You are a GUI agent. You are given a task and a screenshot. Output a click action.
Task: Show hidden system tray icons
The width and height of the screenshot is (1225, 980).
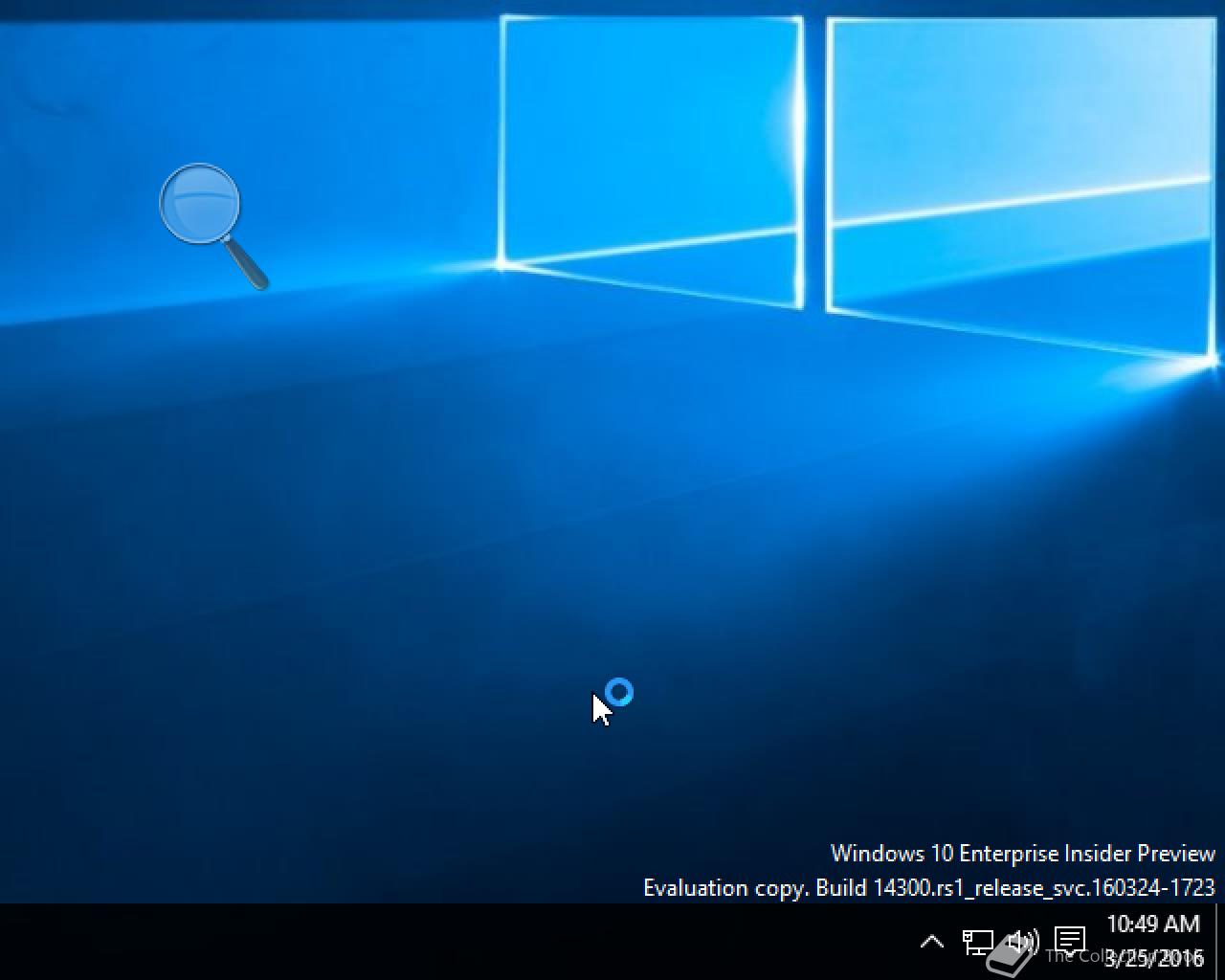coord(931,942)
